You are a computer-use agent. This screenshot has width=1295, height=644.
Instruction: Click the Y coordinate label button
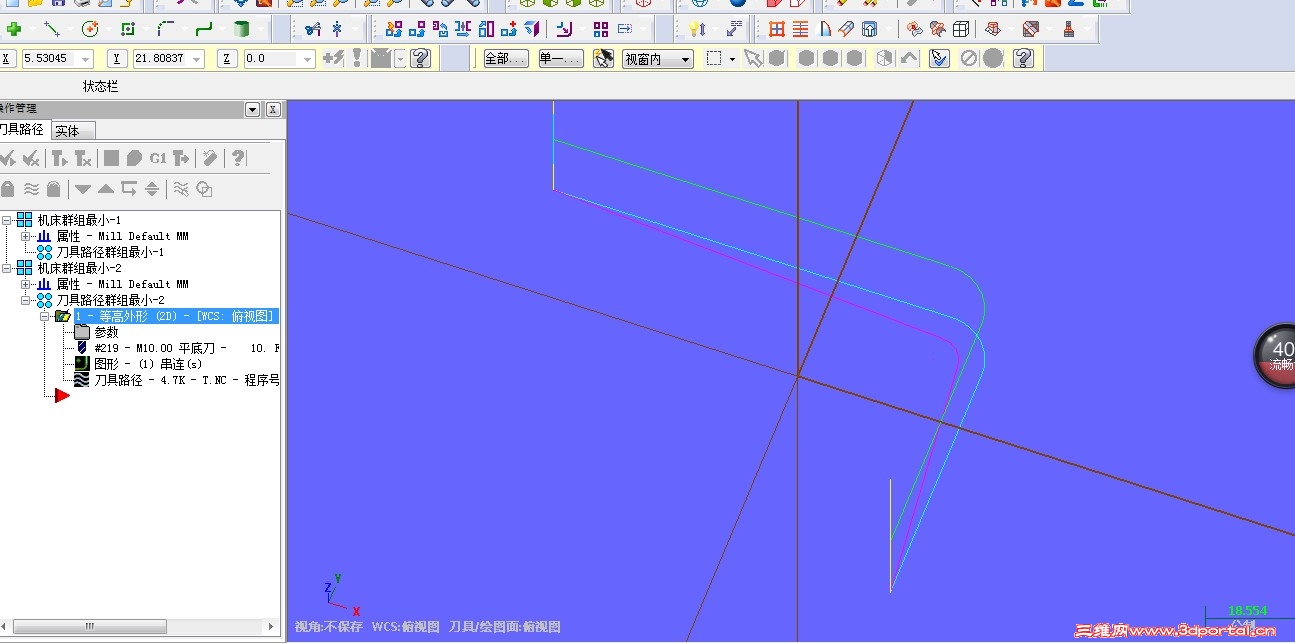(x=118, y=59)
